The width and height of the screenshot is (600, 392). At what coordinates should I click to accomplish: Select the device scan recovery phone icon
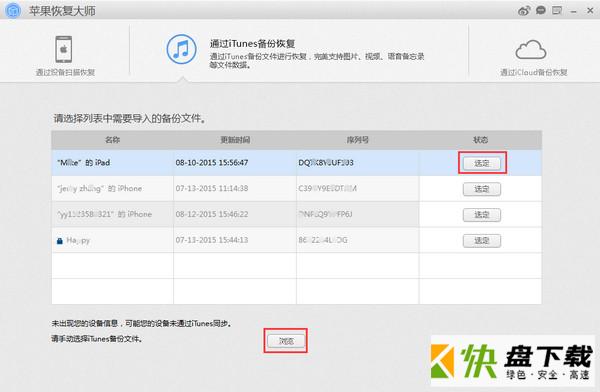click(64, 49)
